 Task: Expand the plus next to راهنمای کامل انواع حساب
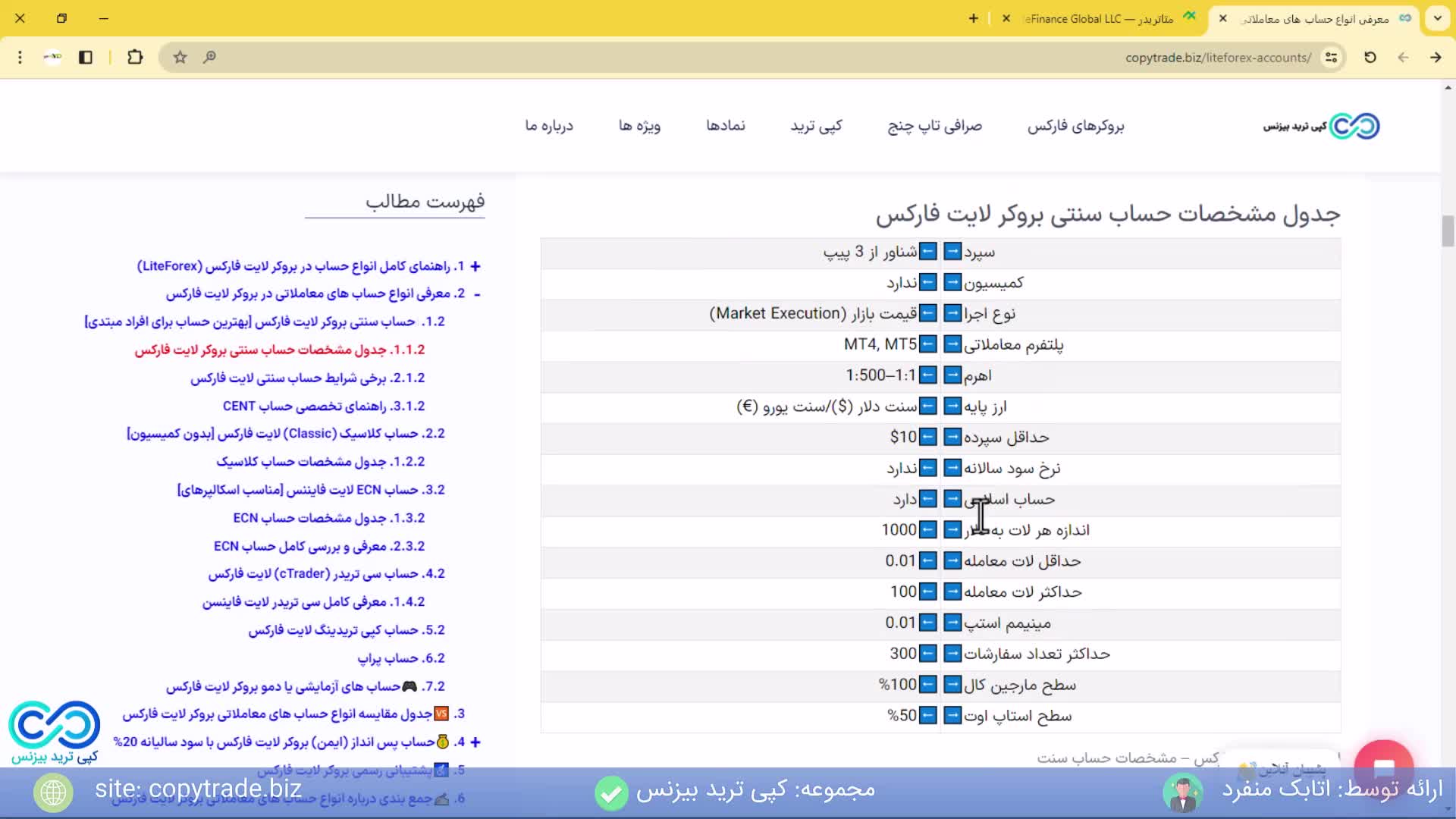point(475,267)
